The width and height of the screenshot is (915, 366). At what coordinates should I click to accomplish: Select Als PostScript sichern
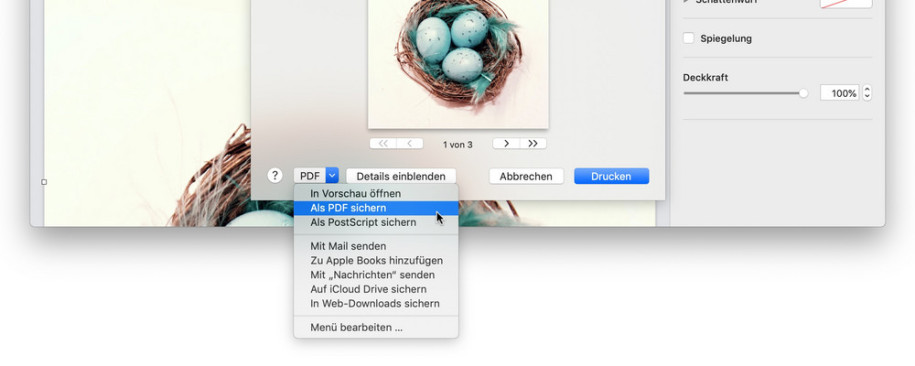coord(376,222)
